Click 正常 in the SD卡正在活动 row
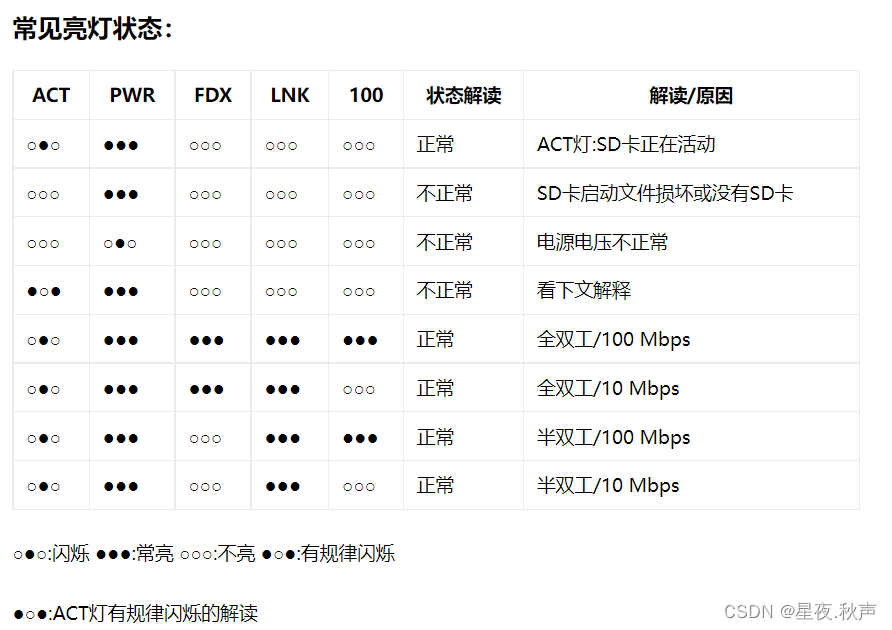 (x=435, y=145)
